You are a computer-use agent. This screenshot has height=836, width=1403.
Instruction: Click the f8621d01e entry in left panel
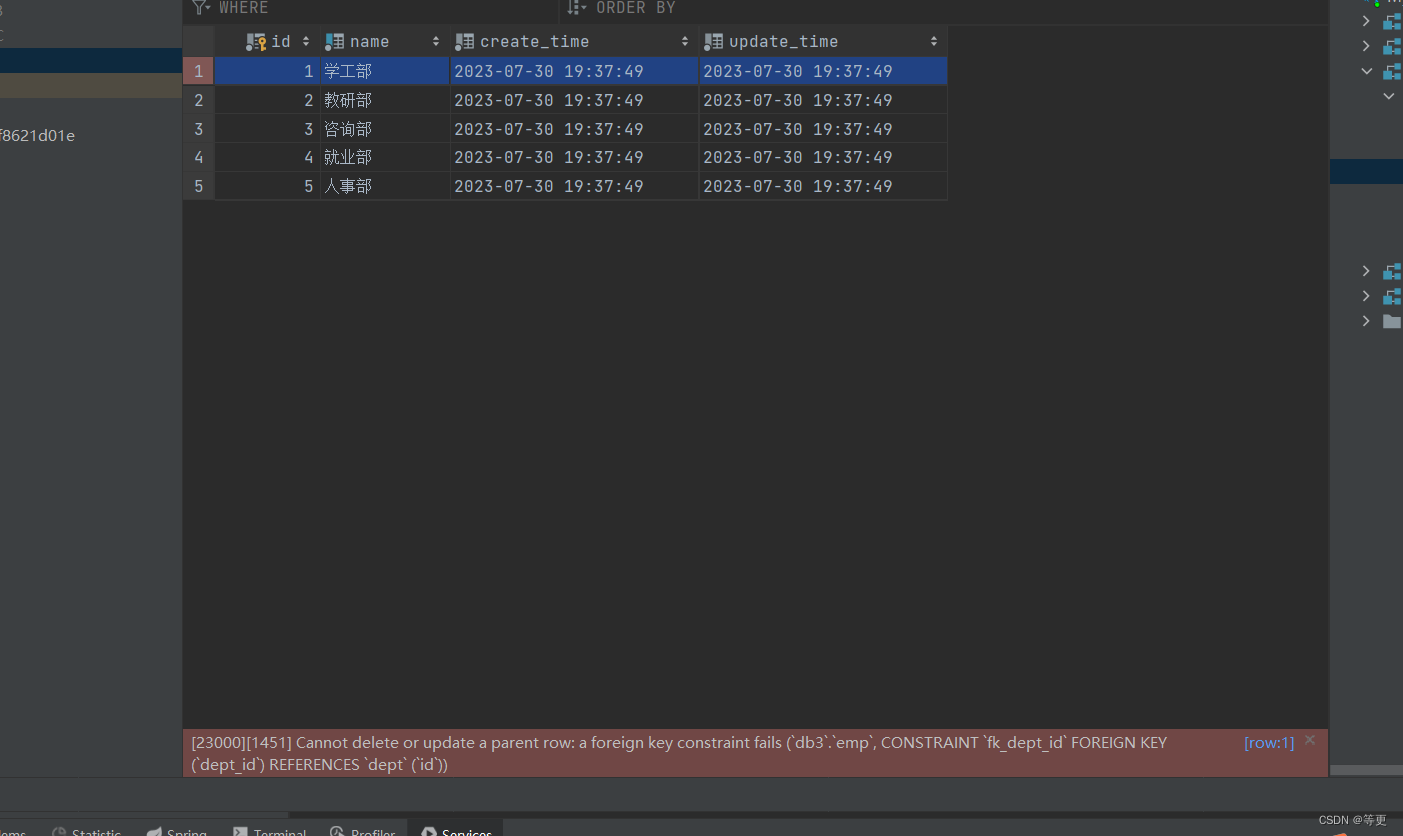point(38,135)
